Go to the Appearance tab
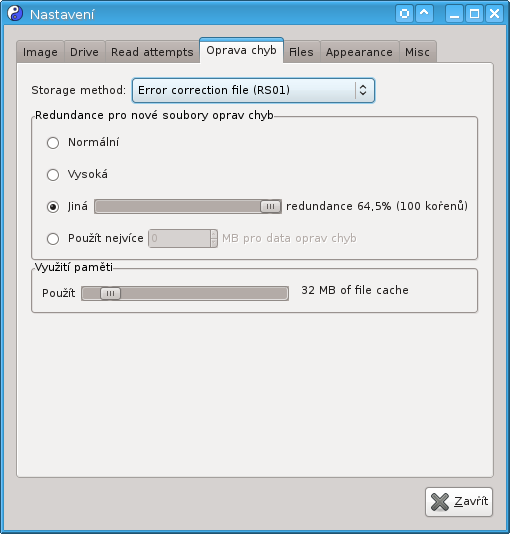510x534 pixels. (x=359, y=52)
